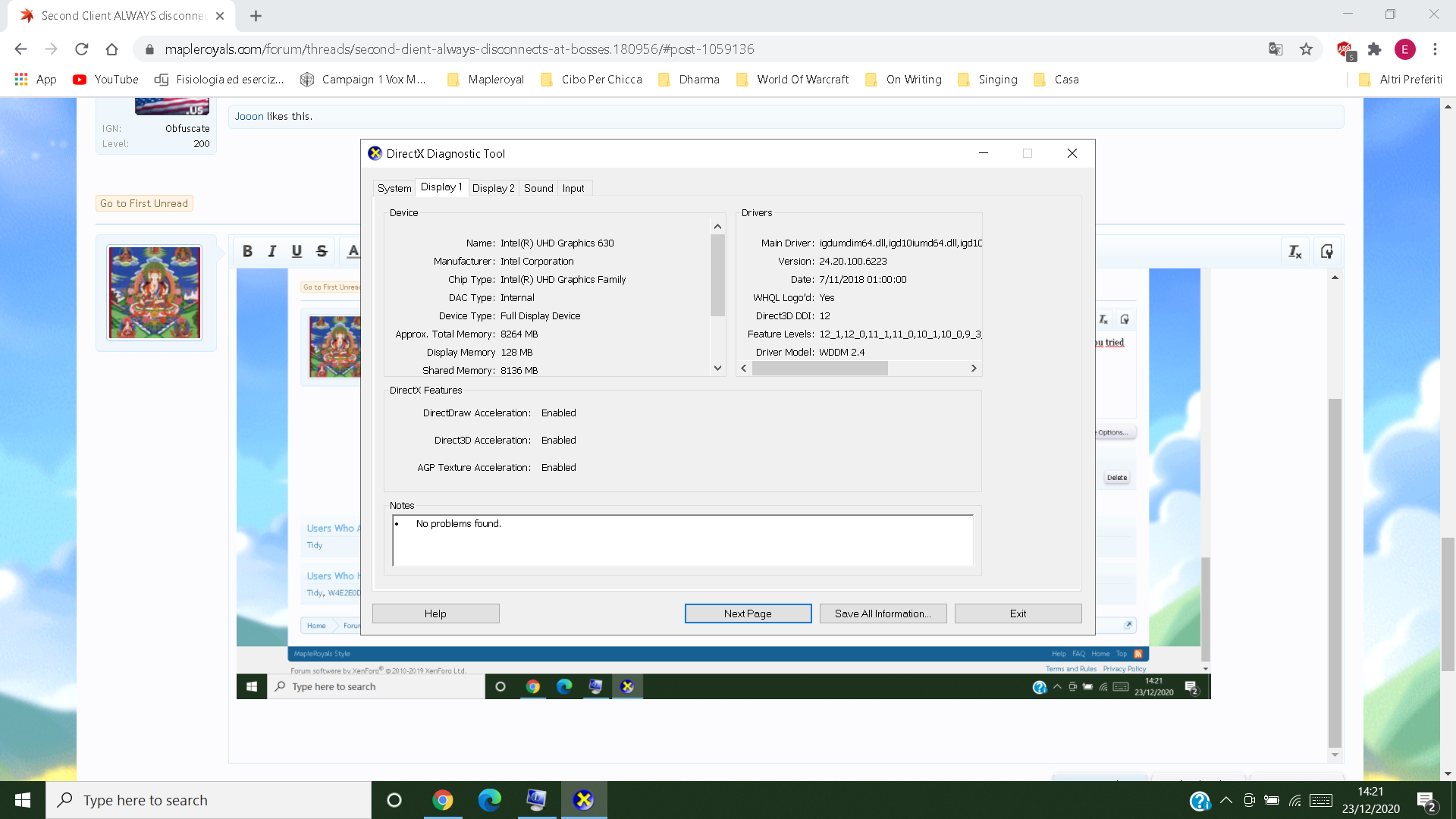The image size is (1456, 819).
Task: Click the remove formatting icon
Action: click(x=1295, y=252)
